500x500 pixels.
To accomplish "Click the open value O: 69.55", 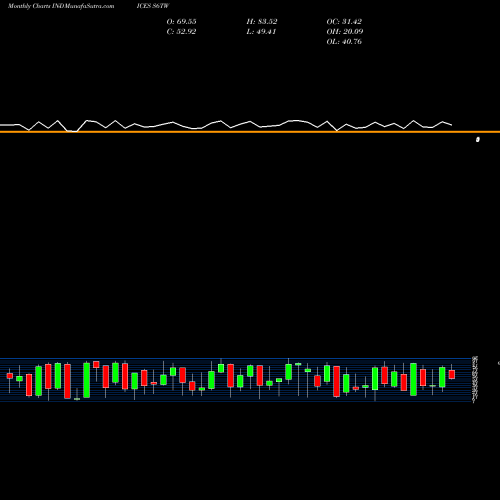I will coord(181,21).
